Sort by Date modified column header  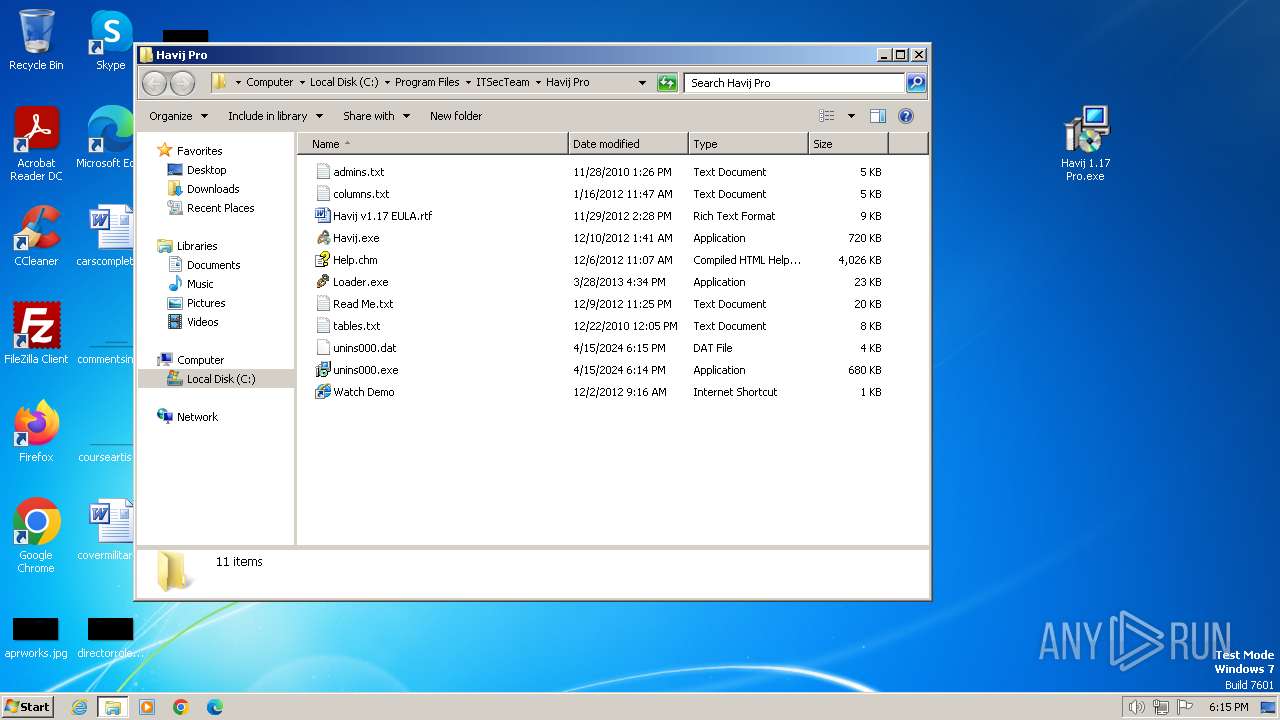(x=628, y=144)
